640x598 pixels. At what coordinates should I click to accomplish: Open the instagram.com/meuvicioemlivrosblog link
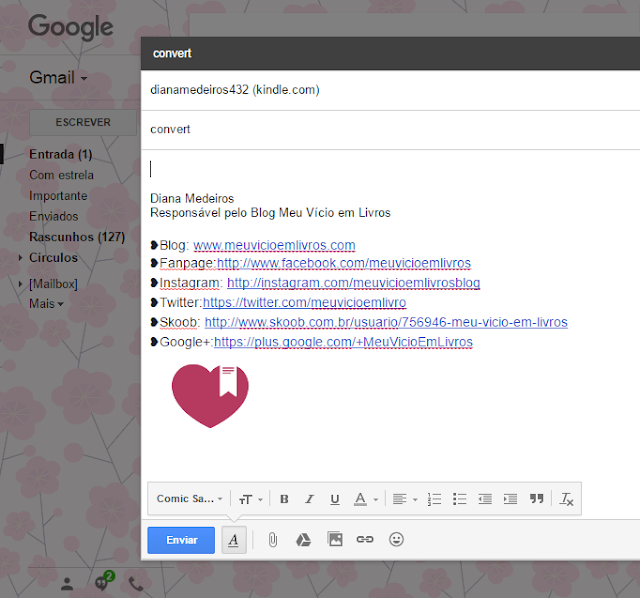point(353,283)
